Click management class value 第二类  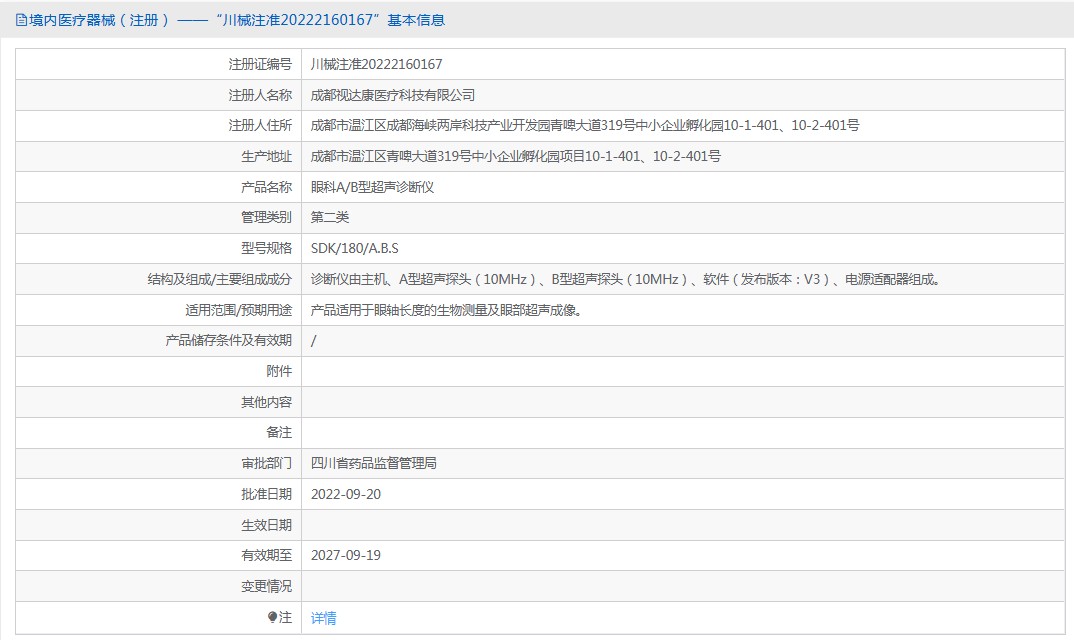pos(329,217)
